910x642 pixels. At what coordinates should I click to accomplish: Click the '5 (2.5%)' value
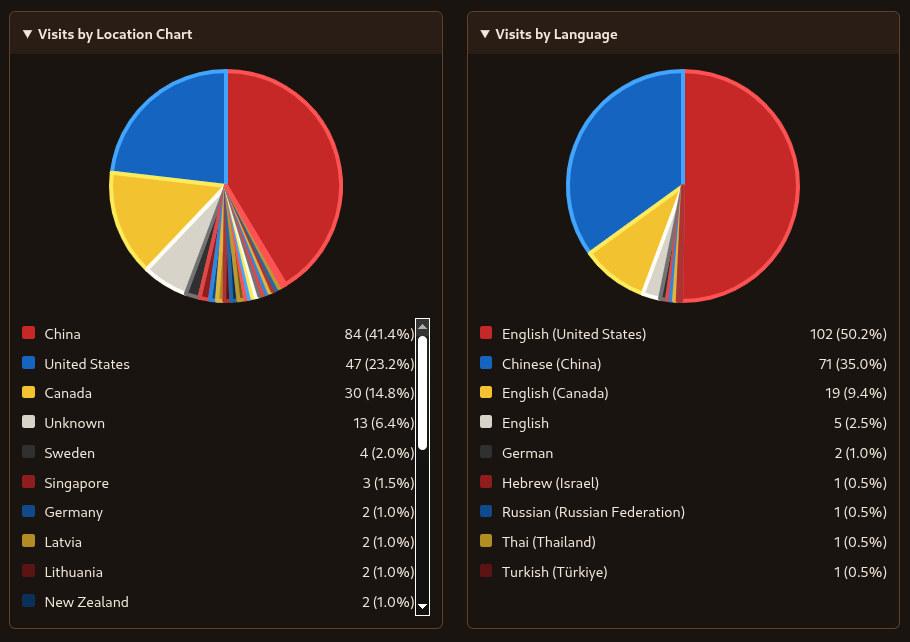pyautogui.click(x=860, y=423)
